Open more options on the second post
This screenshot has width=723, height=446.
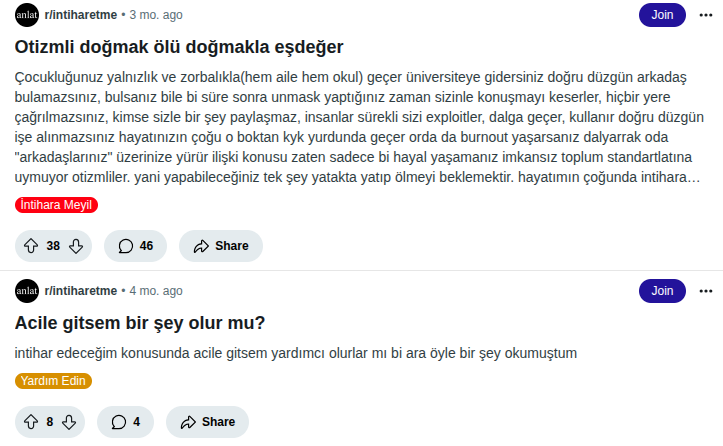tap(705, 290)
